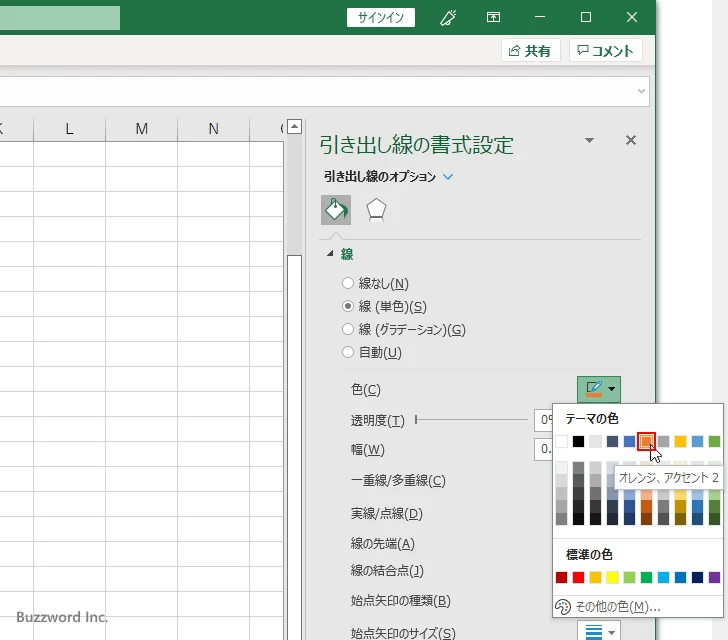The height and width of the screenshot is (640, 728).
Task: Open the Fill & Line paint bucket tab
Action: pyautogui.click(x=336, y=210)
